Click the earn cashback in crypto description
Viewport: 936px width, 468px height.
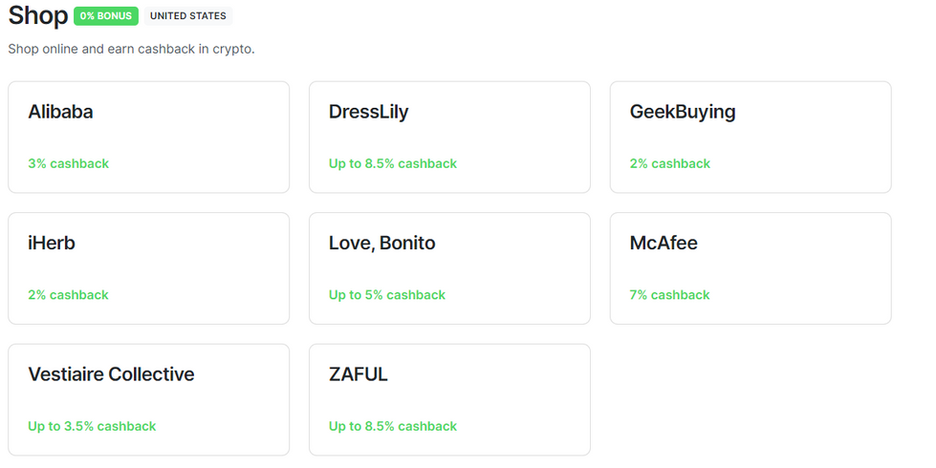pos(131,48)
